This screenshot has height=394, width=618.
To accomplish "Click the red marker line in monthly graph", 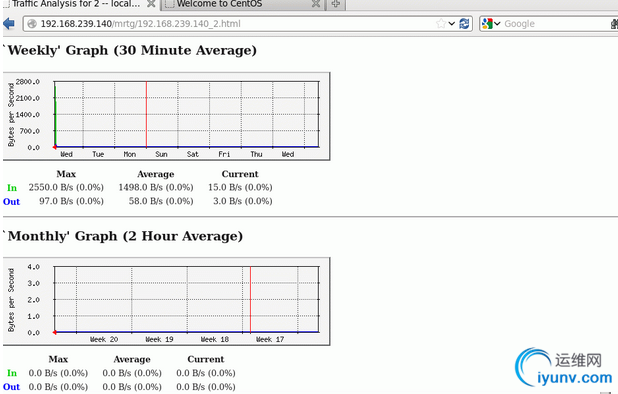I will [250, 299].
